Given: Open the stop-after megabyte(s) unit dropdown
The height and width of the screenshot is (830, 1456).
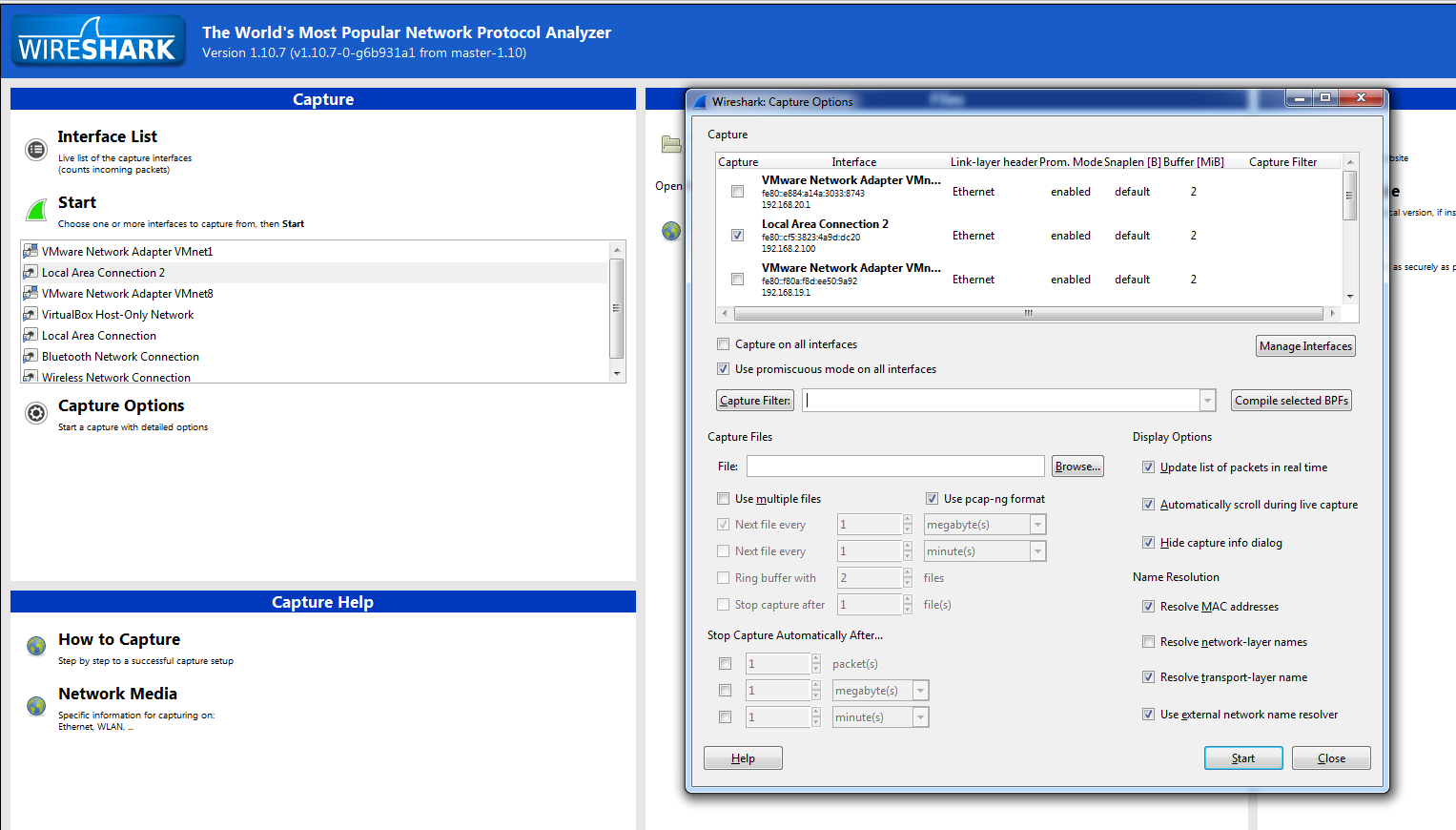Looking at the screenshot, I should coord(920,690).
